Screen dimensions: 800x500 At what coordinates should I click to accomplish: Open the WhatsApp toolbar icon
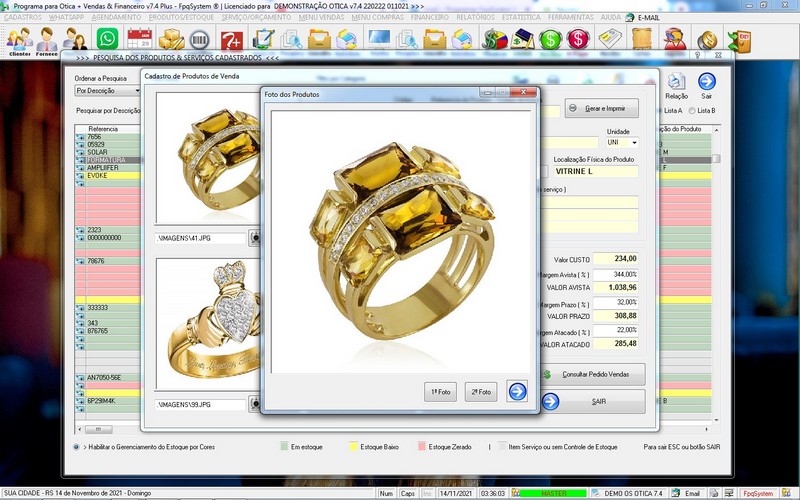[x=107, y=39]
